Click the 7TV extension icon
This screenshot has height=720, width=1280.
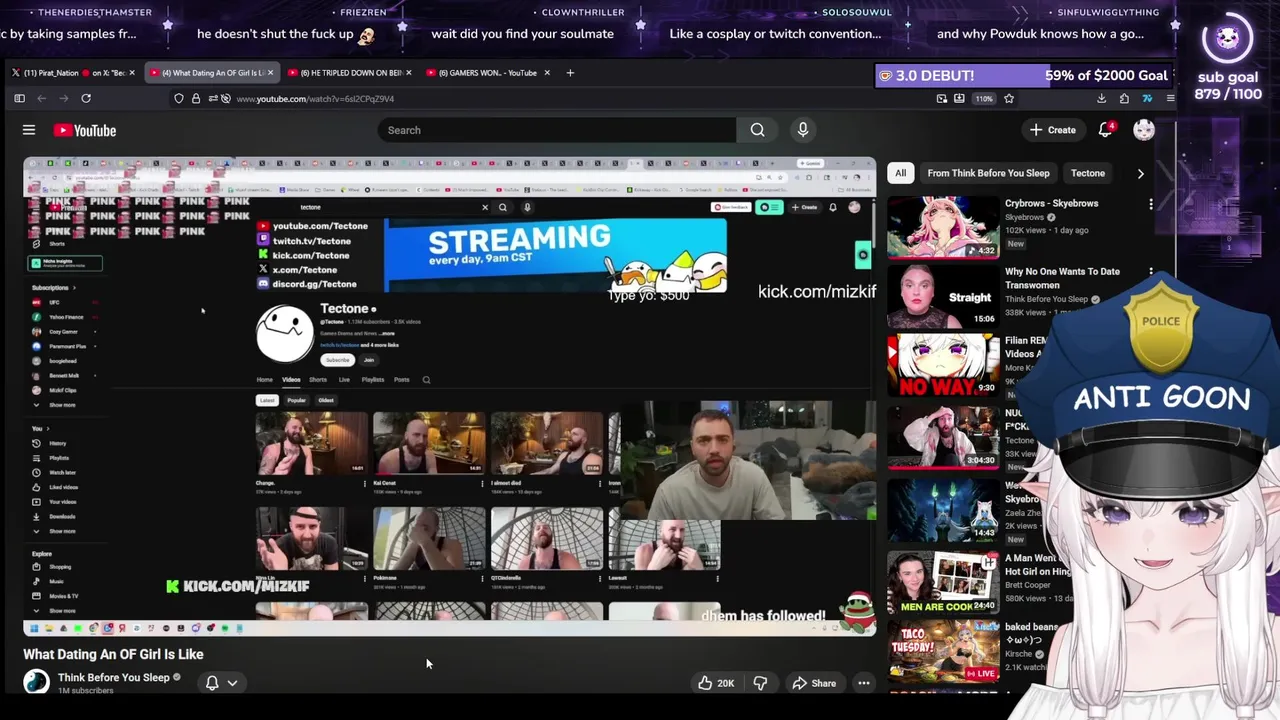[1147, 98]
